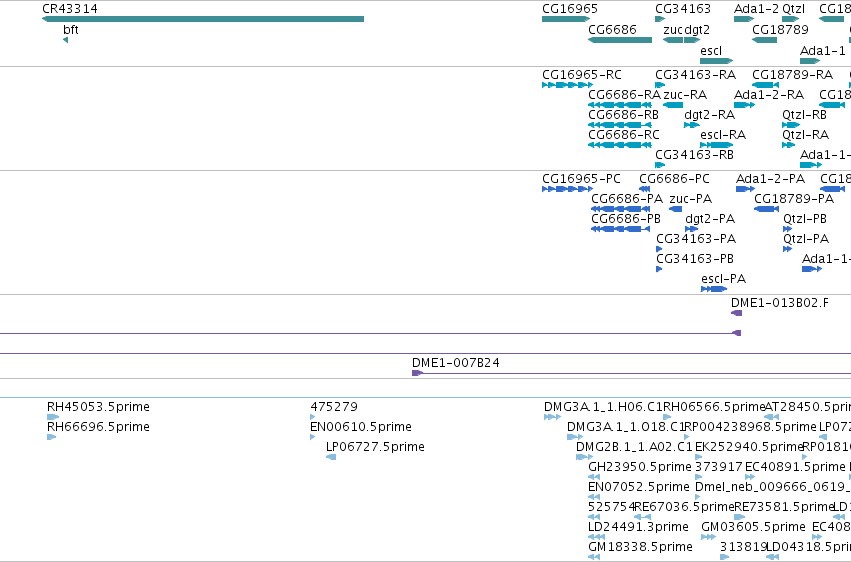This screenshot has width=851, height=562.
Task: Click the DMG3A.1_1.H06.C1 EST label
Action: click(x=603, y=407)
